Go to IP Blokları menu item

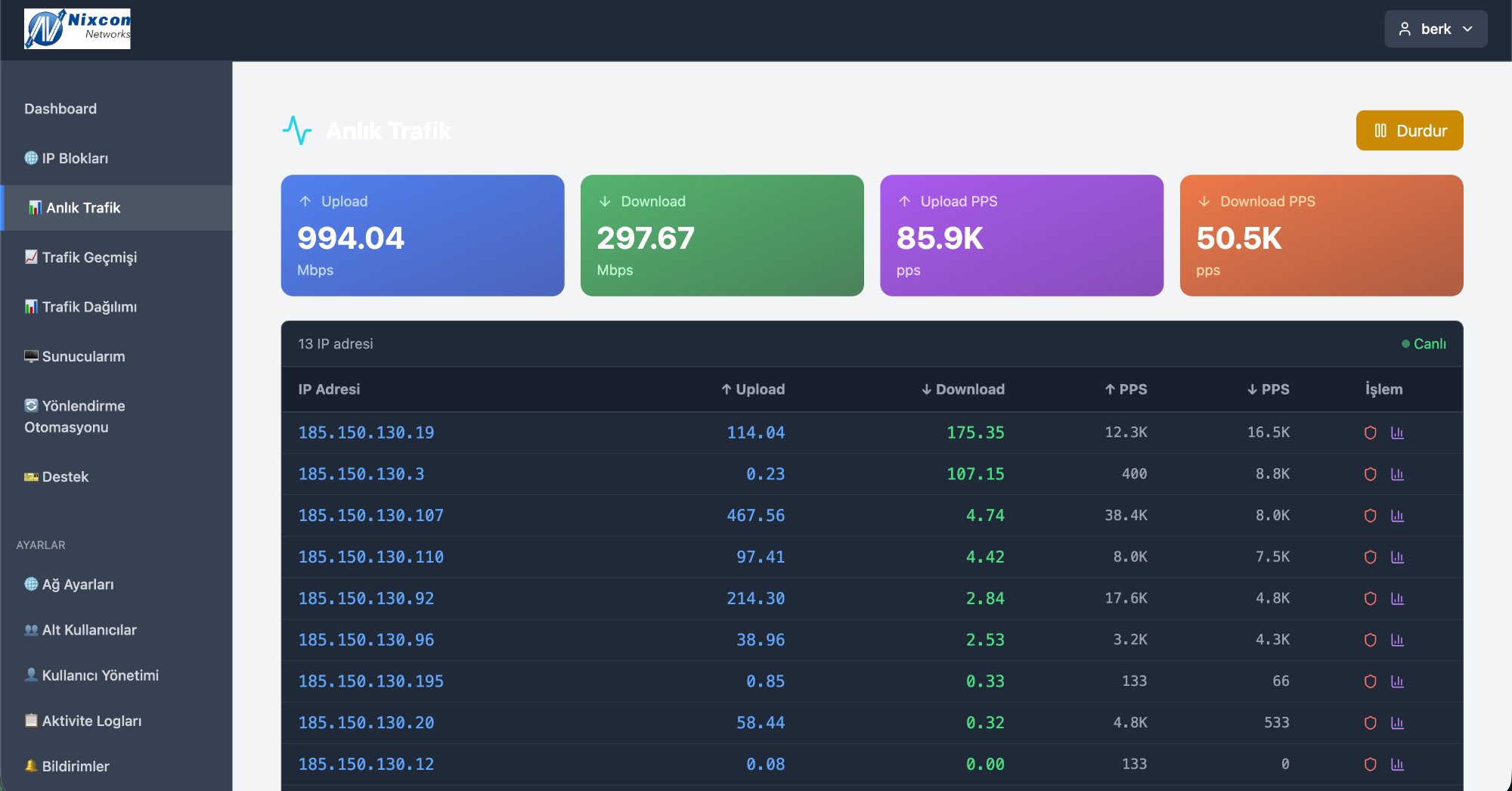tap(75, 158)
